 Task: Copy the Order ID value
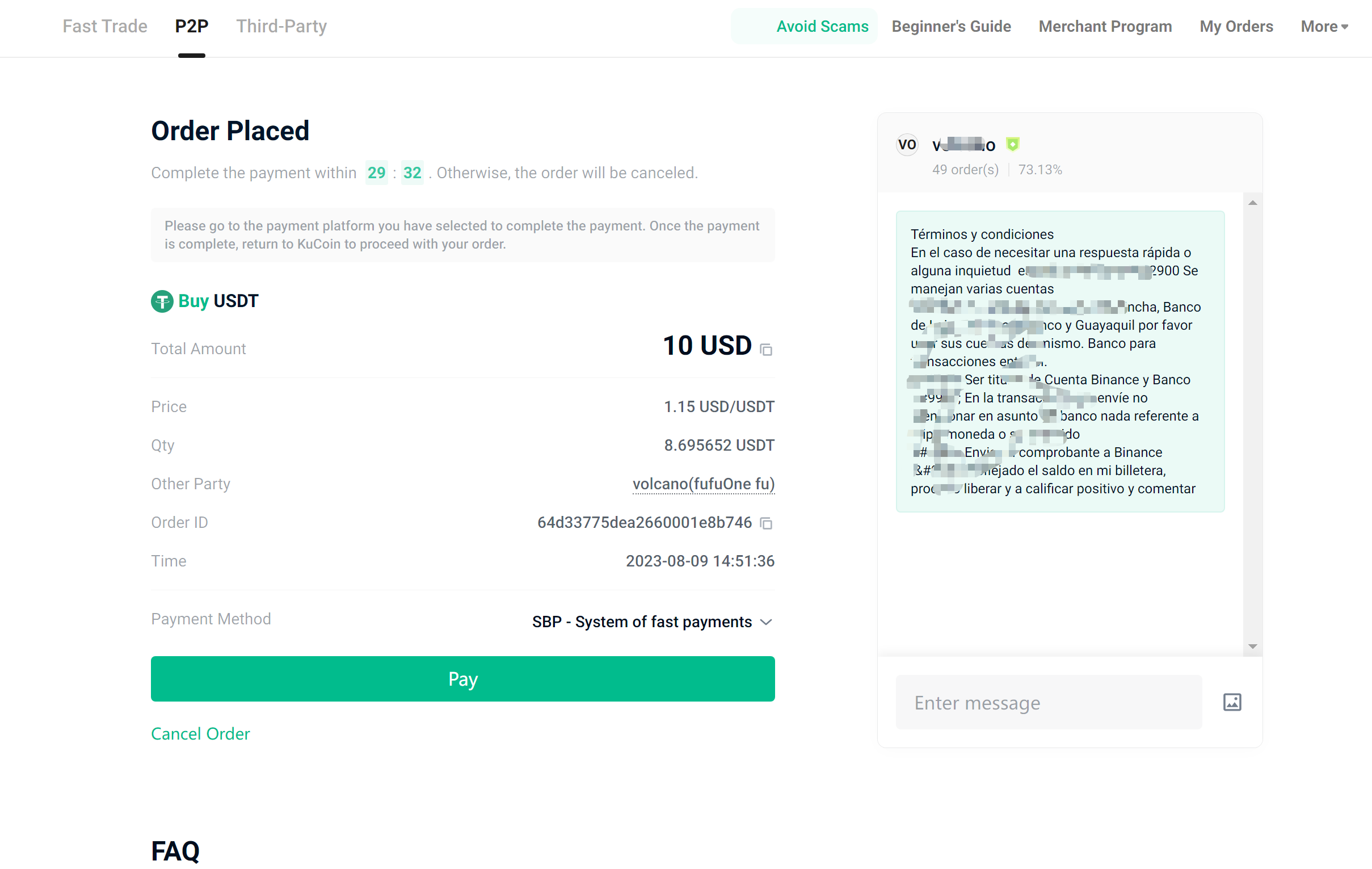(767, 523)
